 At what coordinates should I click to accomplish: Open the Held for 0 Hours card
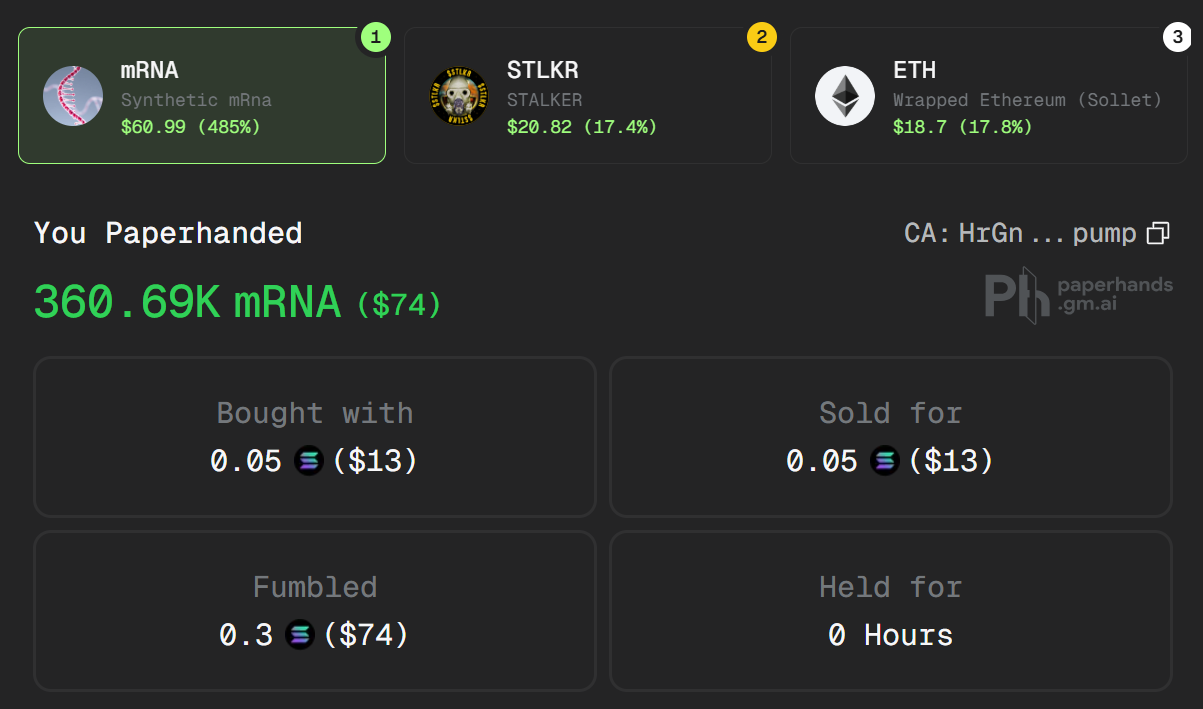[x=890, y=611]
